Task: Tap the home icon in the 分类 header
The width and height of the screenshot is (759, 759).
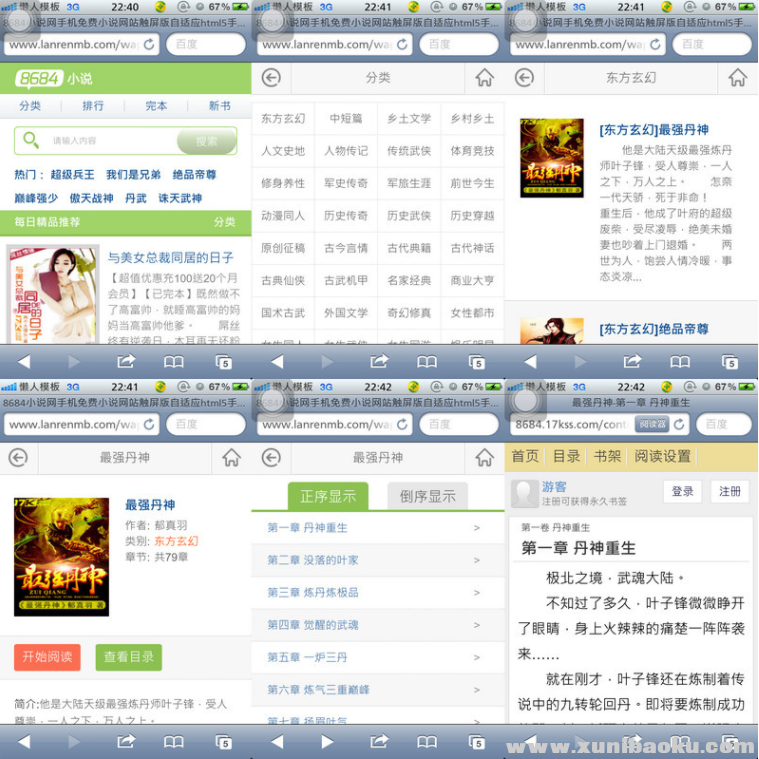Action: tap(484, 78)
